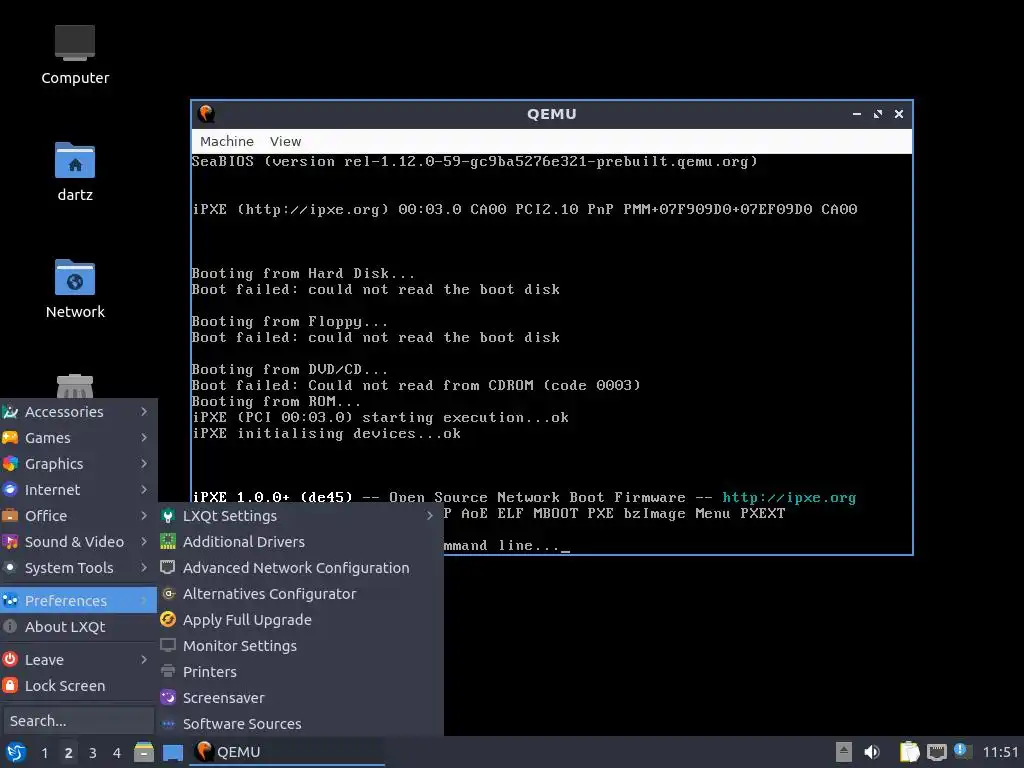
Task: Open the Network desktop icon
Action: [74, 289]
